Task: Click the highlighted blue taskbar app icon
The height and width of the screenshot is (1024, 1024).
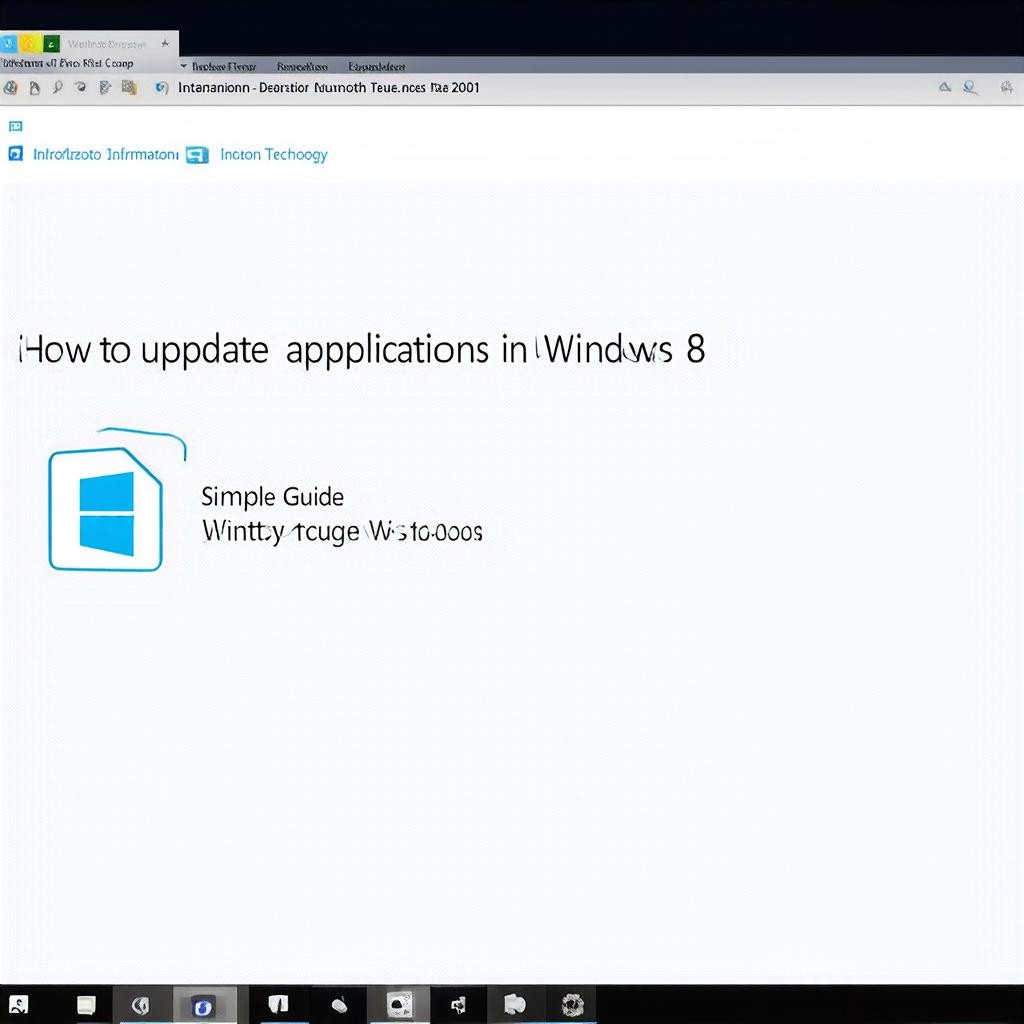Action: click(204, 1005)
